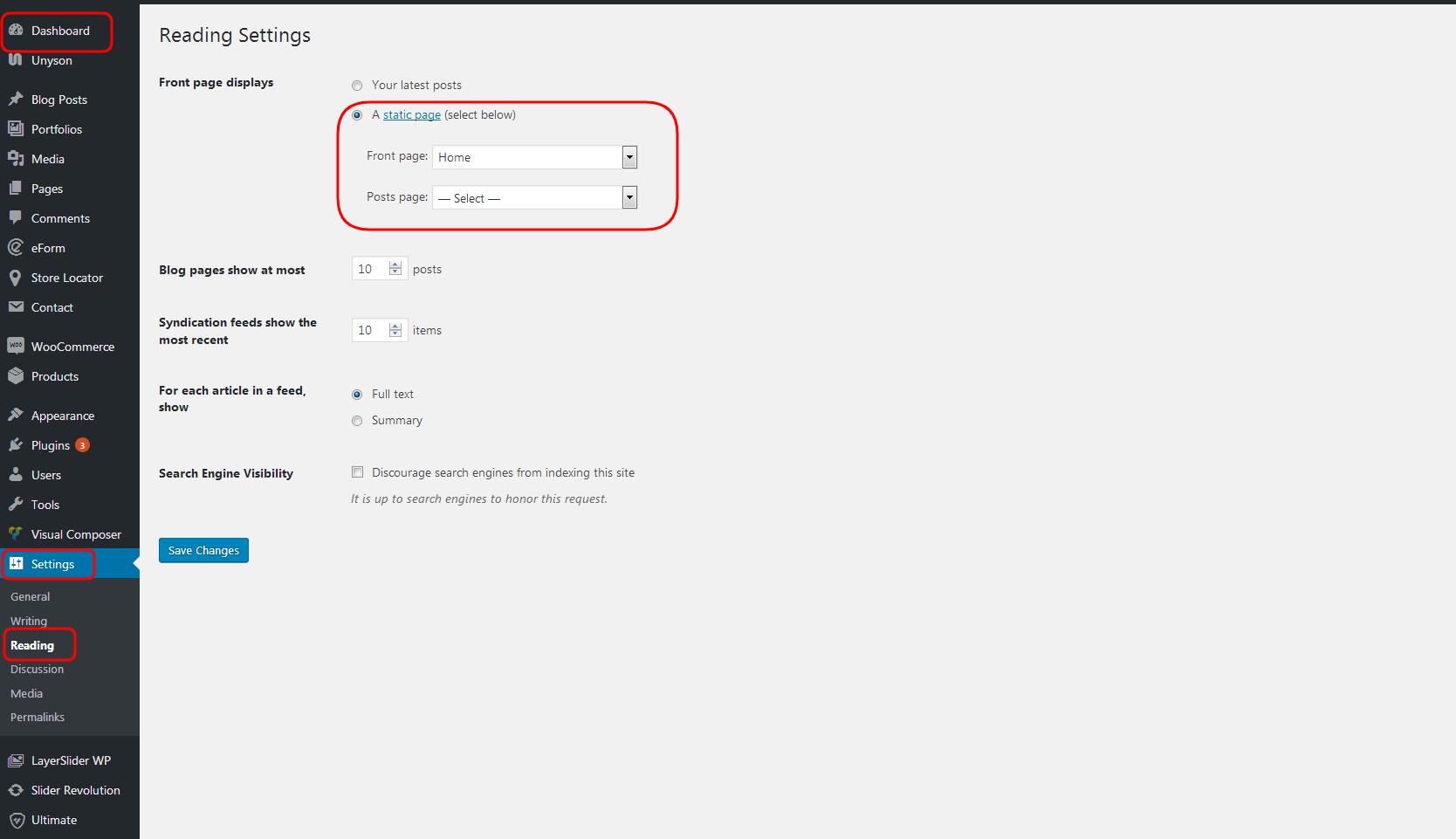This screenshot has height=839, width=1456.
Task: Click the Plugins plug icon
Action: [17, 445]
